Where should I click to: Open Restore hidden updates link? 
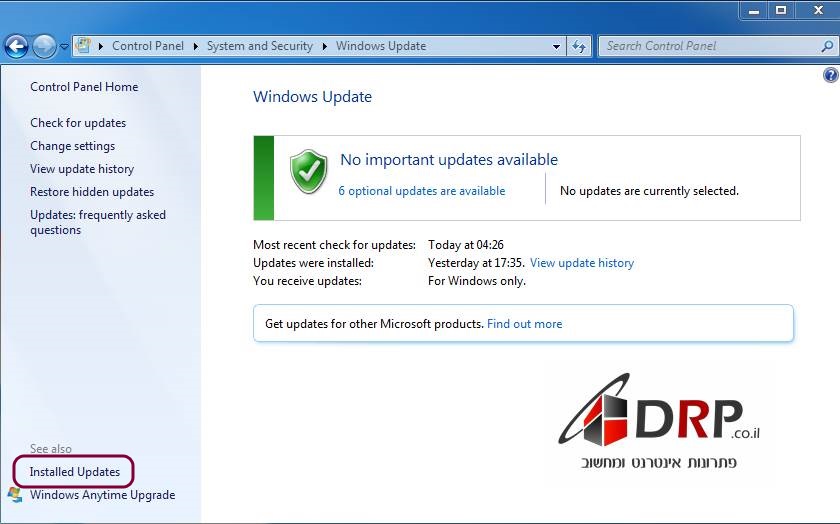click(x=92, y=192)
